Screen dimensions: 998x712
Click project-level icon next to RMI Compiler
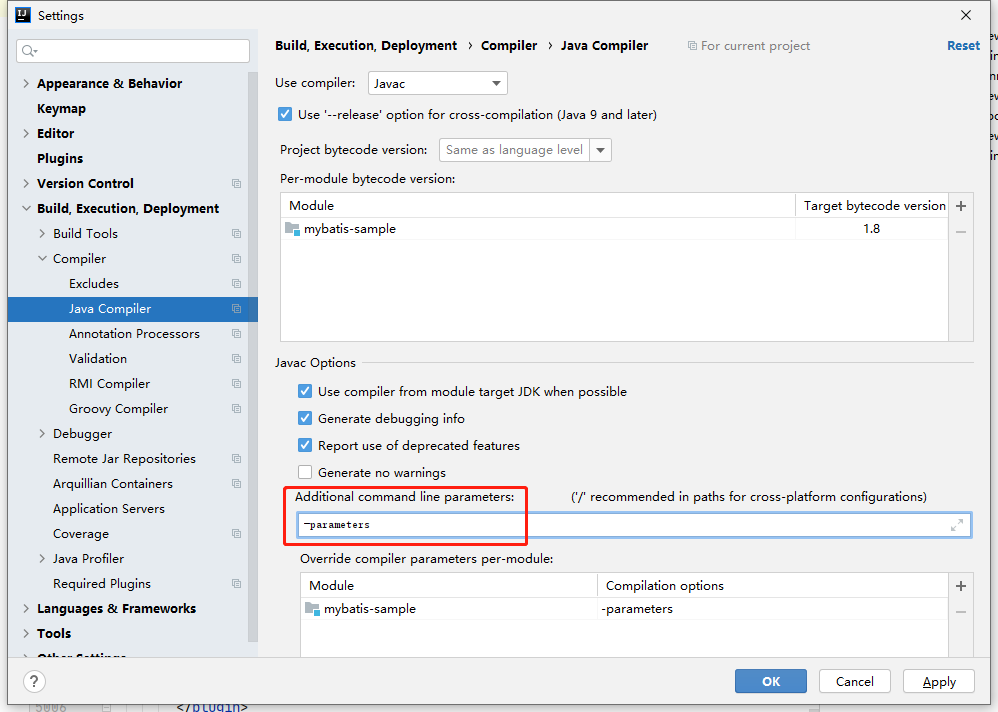point(237,384)
